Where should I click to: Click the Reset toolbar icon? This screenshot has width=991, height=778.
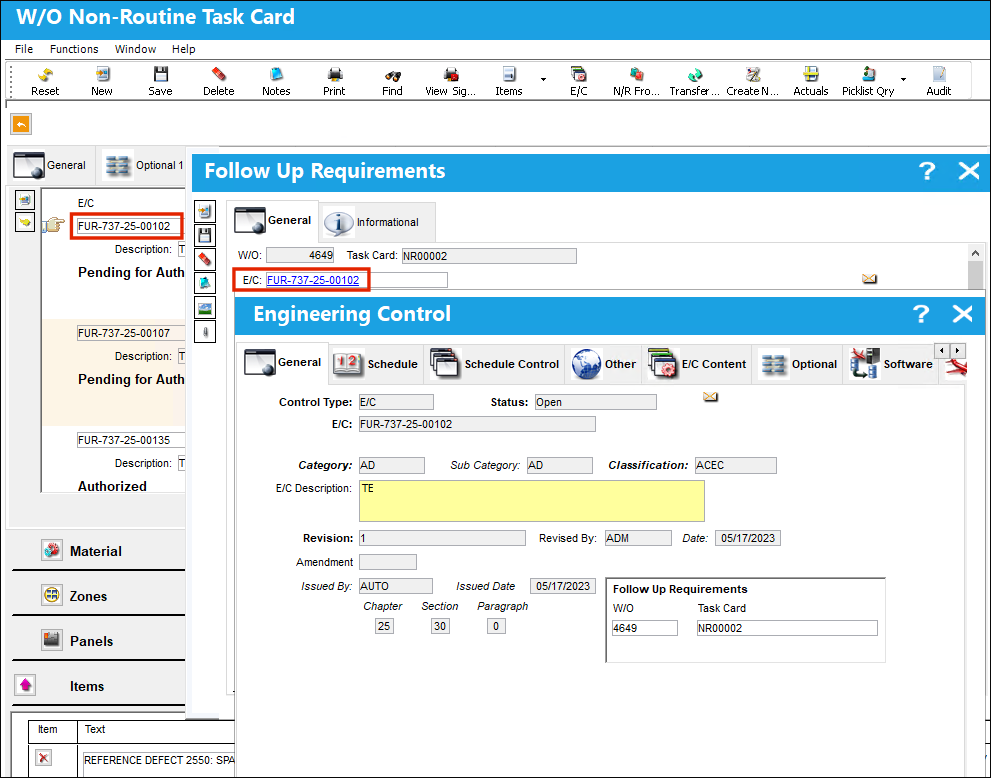(45, 82)
